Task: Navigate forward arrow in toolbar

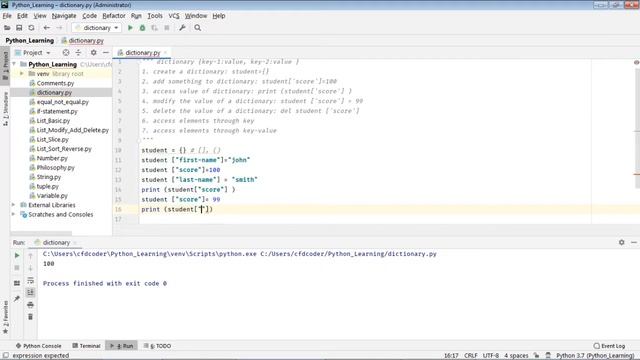Action: [x=59, y=28]
